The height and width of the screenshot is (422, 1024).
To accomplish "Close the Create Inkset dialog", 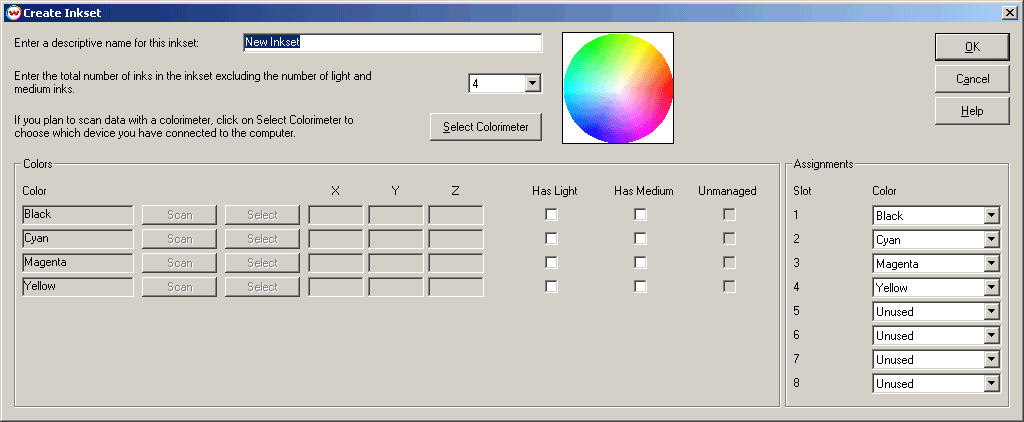I will pos(1009,12).
